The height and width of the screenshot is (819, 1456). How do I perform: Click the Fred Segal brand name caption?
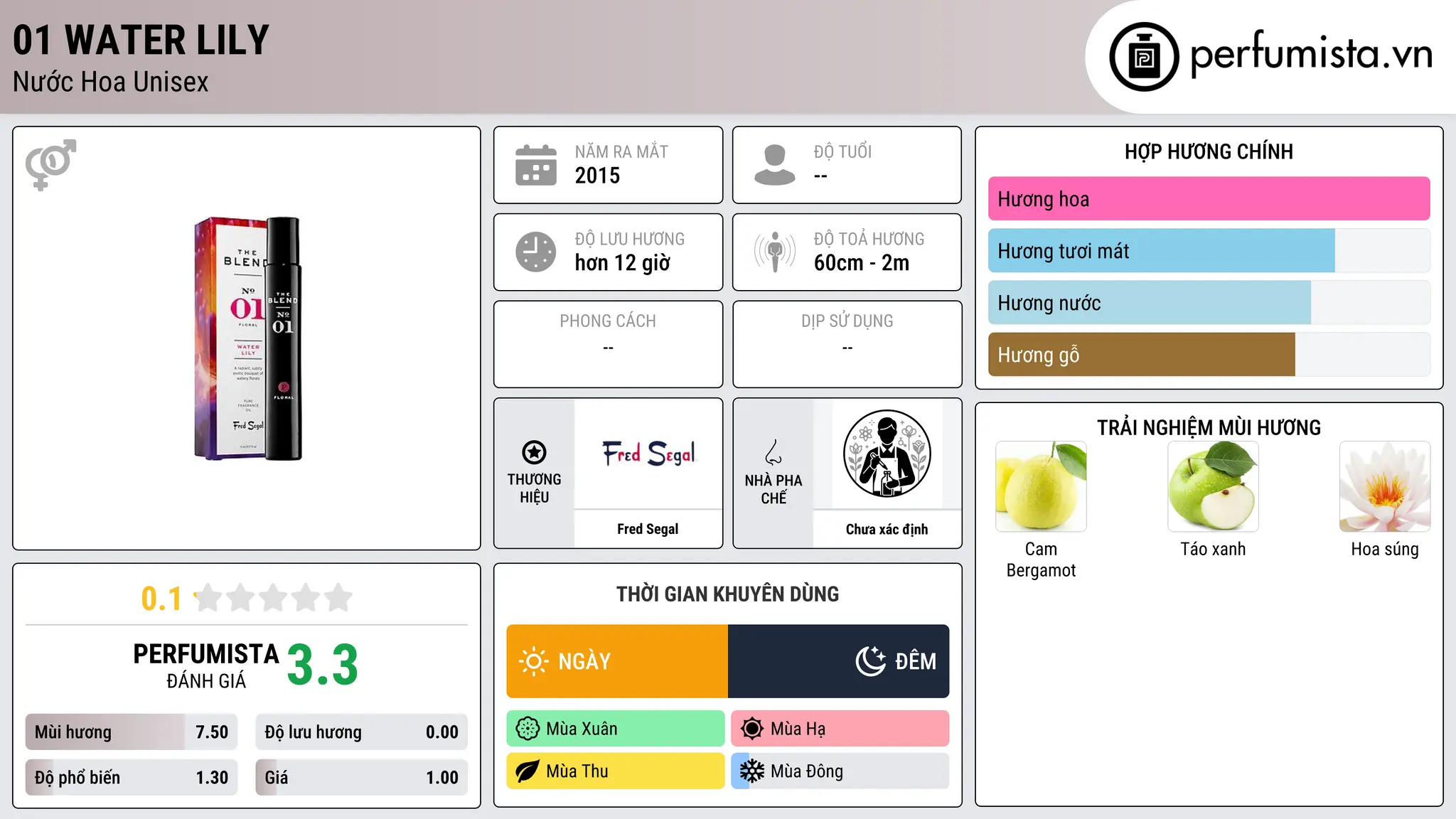(x=648, y=529)
